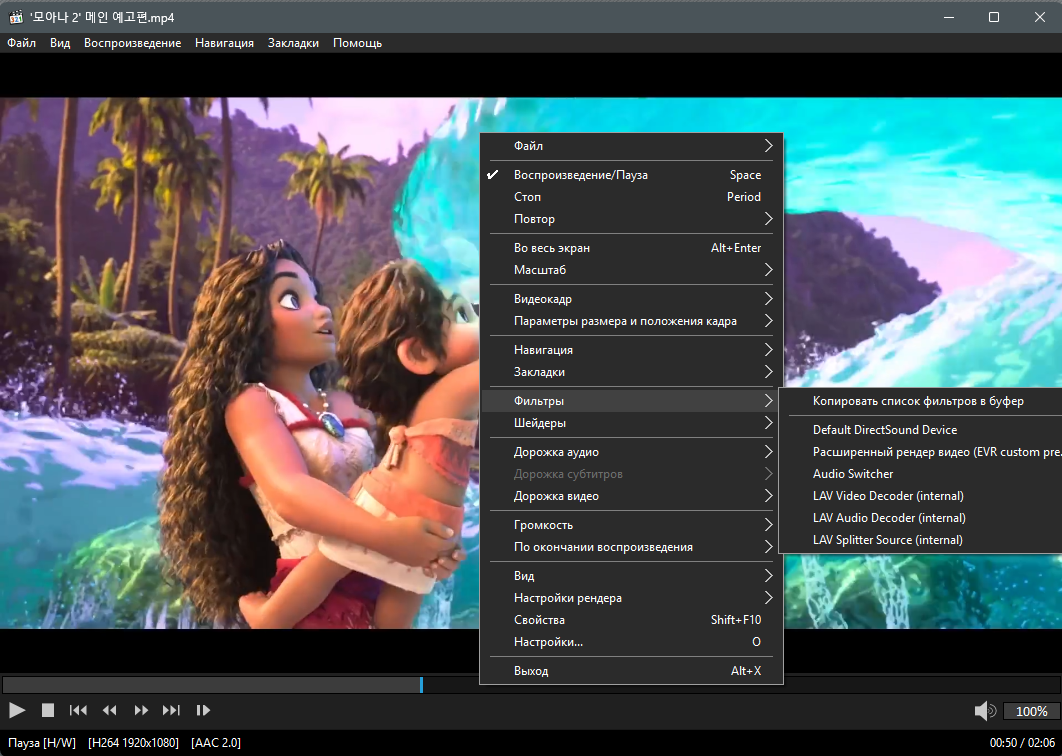
Task: Expand the Громкость submenu
Action: coord(631,525)
